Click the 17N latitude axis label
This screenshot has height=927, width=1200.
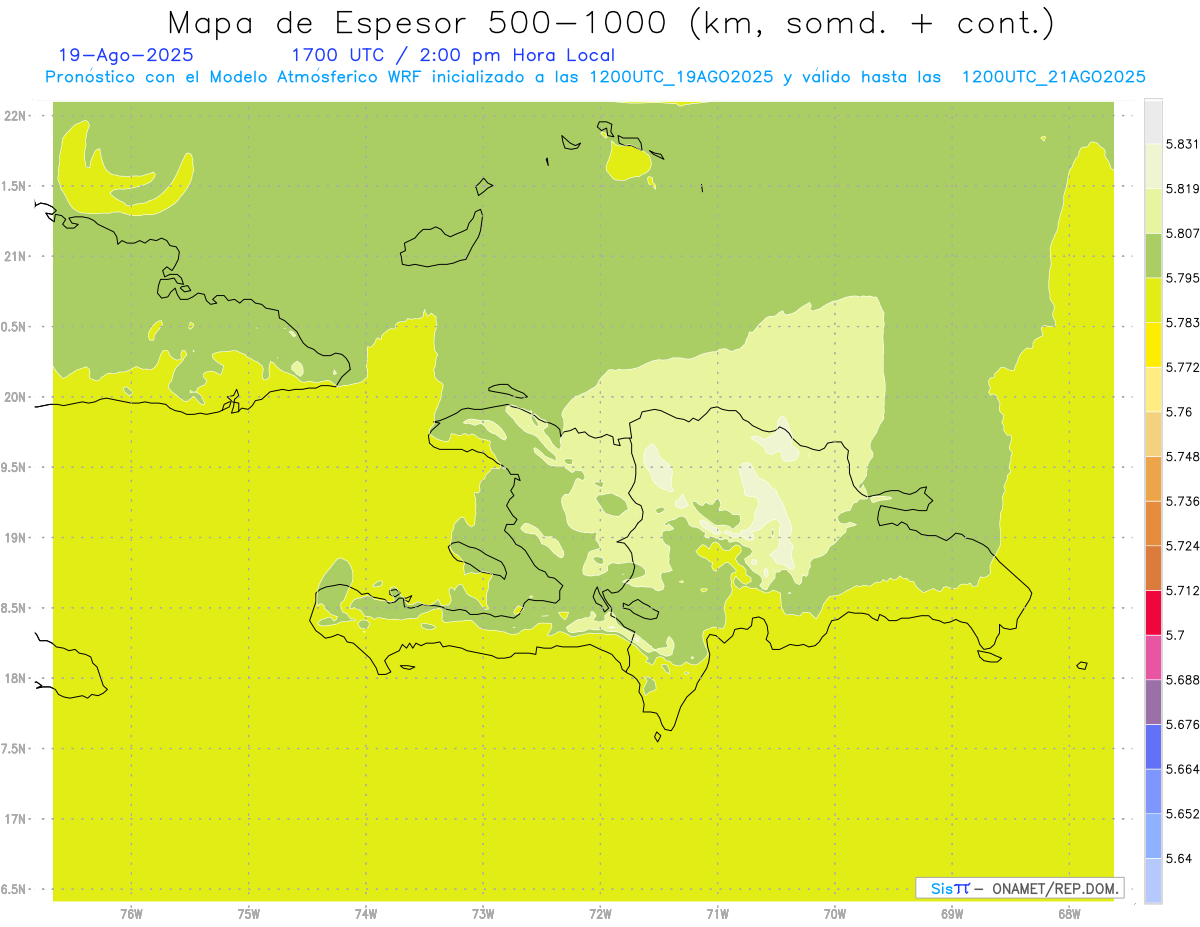(15, 819)
